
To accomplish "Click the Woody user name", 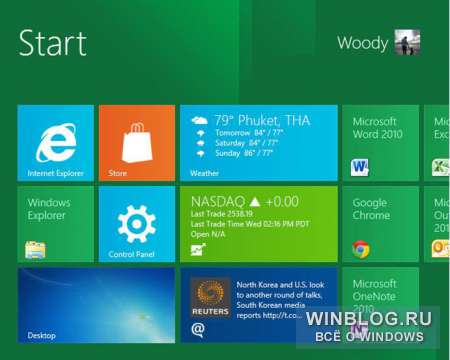I will click(363, 43).
